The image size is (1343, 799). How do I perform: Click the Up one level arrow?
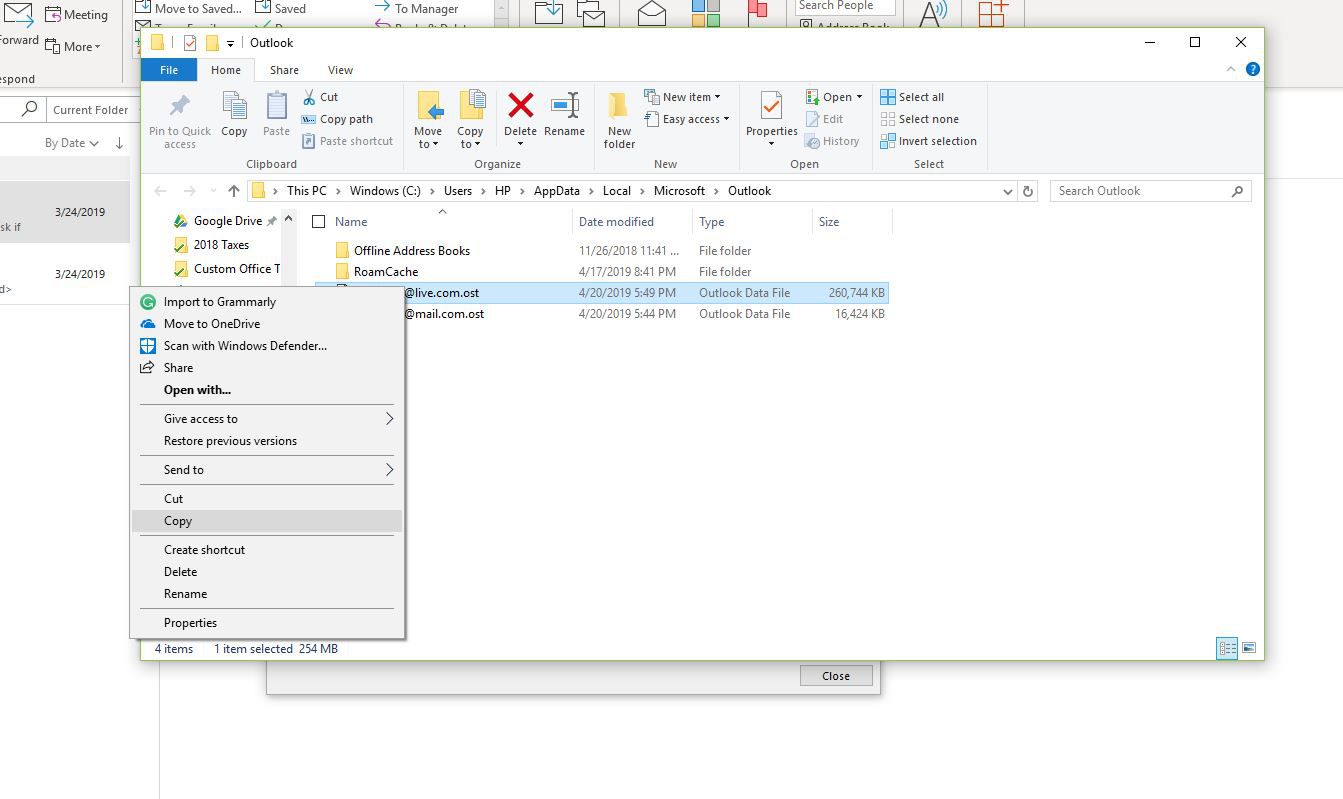coord(233,191)
